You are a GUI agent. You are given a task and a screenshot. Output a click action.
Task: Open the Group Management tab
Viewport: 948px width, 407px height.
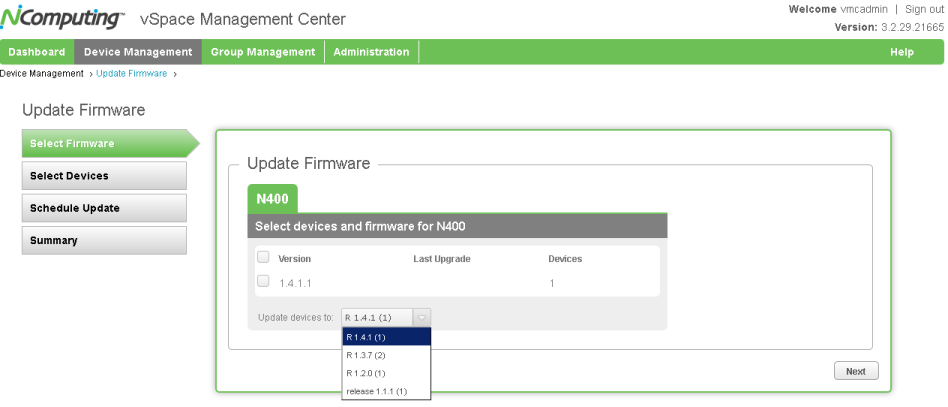click(x=263, y=52)
